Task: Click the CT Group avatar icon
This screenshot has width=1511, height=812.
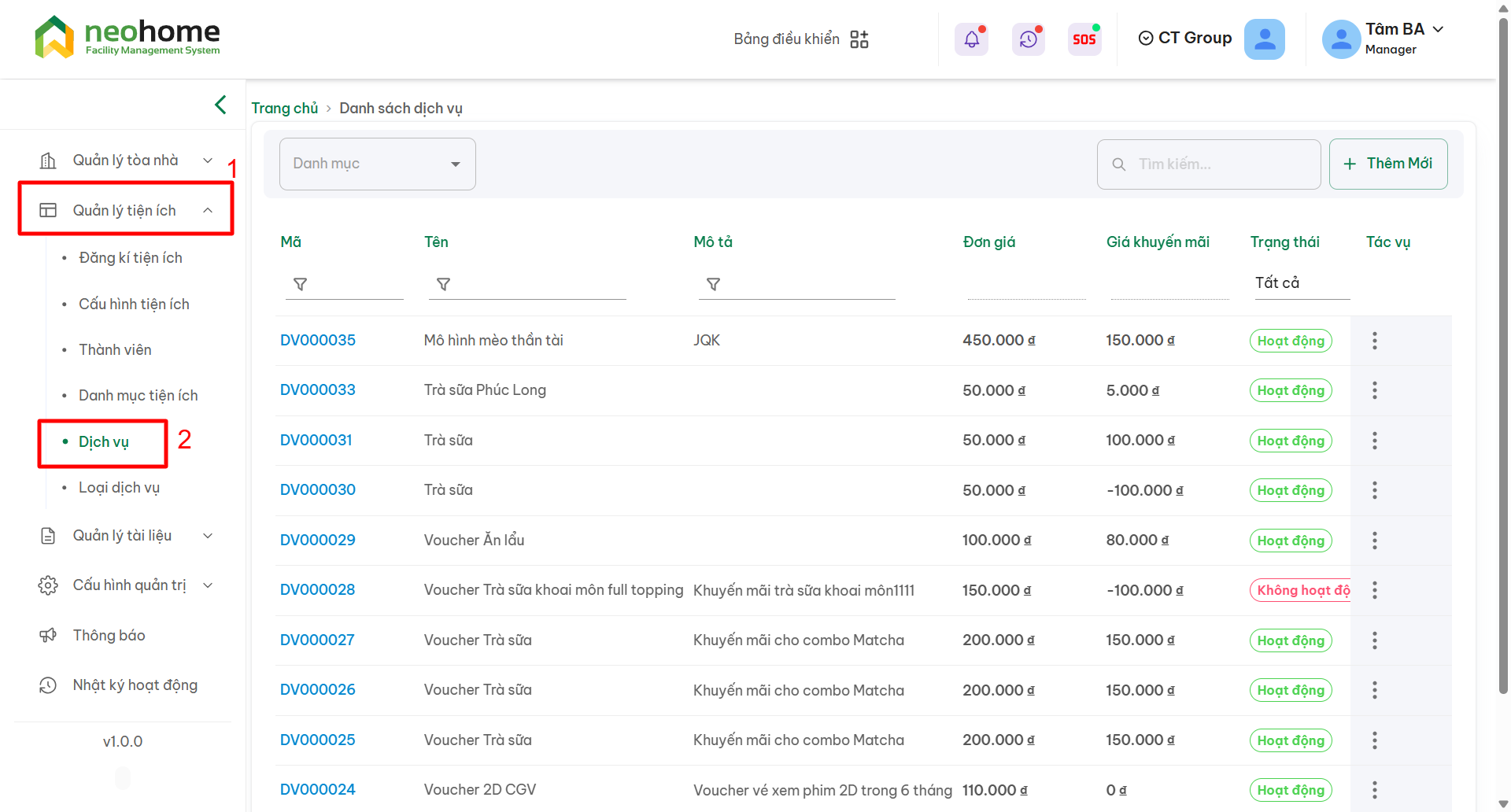Action: (1264, 39)
